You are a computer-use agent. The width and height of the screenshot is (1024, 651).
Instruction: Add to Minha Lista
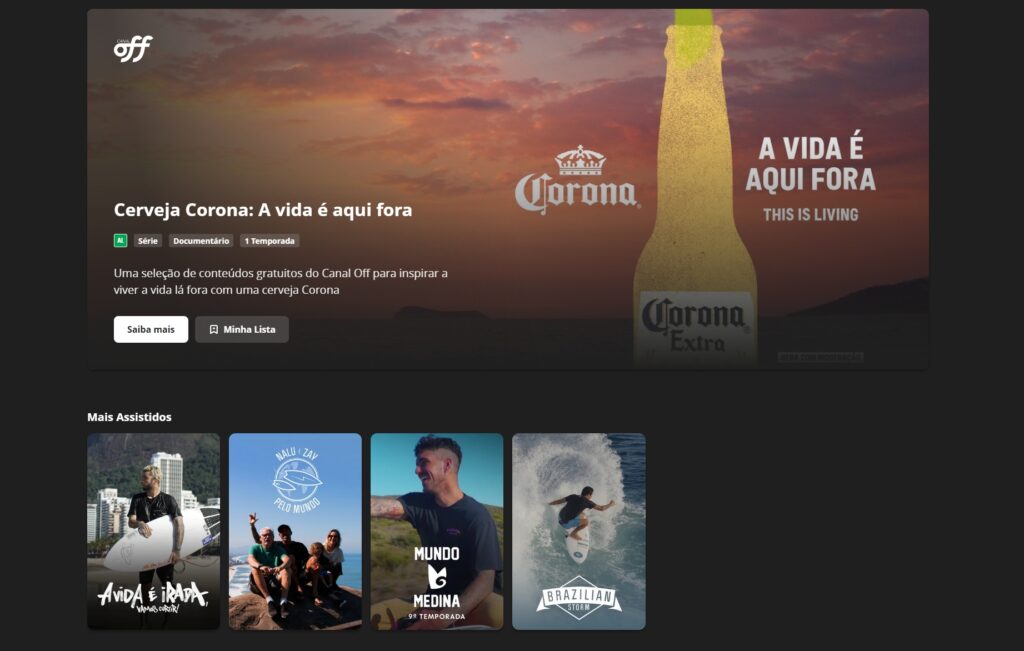point(242,330)
